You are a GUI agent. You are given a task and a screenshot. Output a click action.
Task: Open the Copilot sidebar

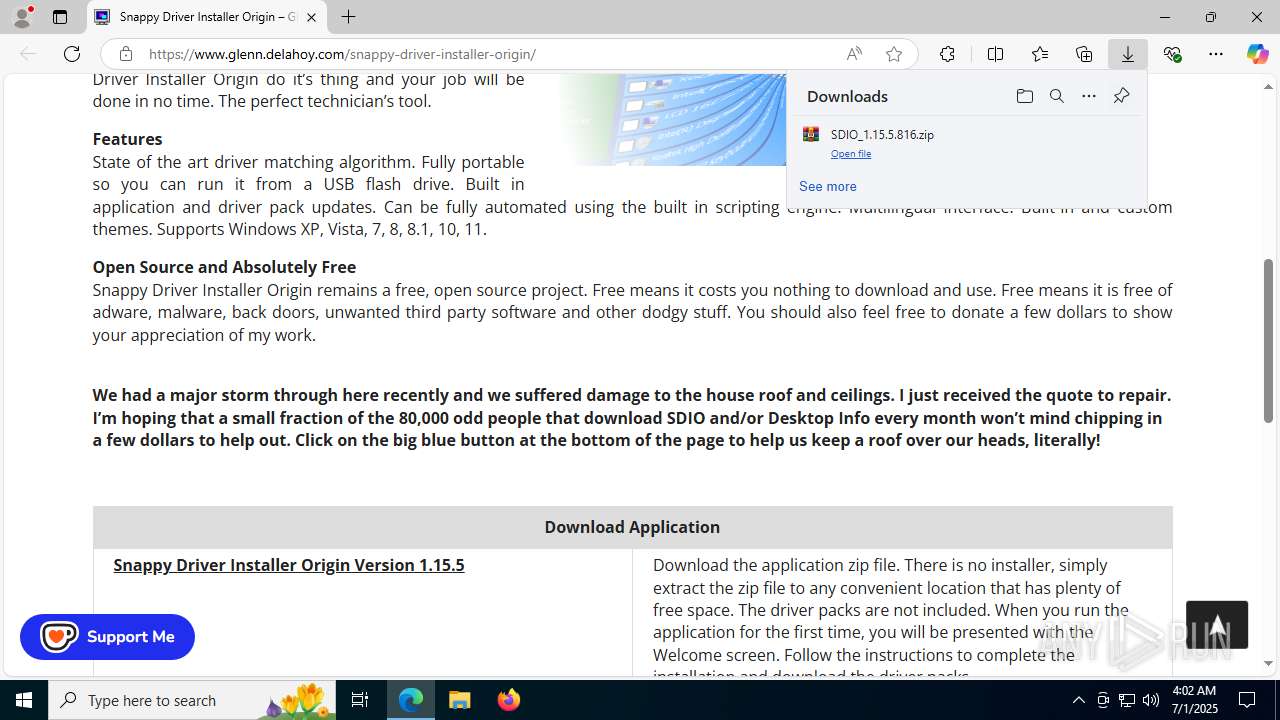(1257, 54)
